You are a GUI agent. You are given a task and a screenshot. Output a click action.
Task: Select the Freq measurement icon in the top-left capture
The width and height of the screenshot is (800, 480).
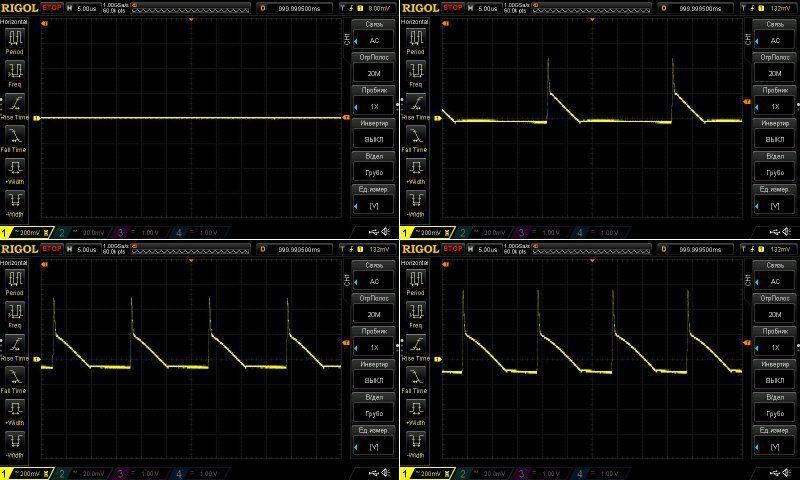(15, 70)
